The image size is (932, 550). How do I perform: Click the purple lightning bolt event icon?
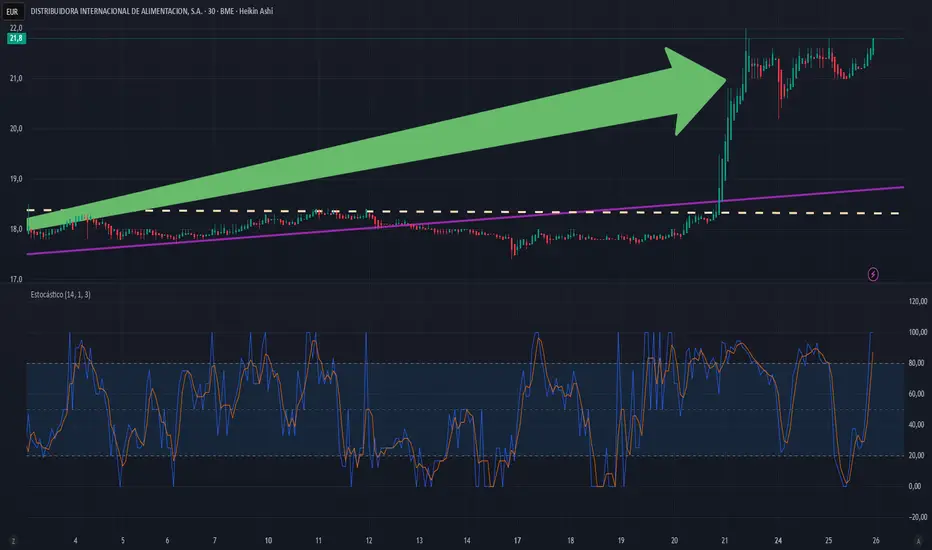click(x=873, y=274)
